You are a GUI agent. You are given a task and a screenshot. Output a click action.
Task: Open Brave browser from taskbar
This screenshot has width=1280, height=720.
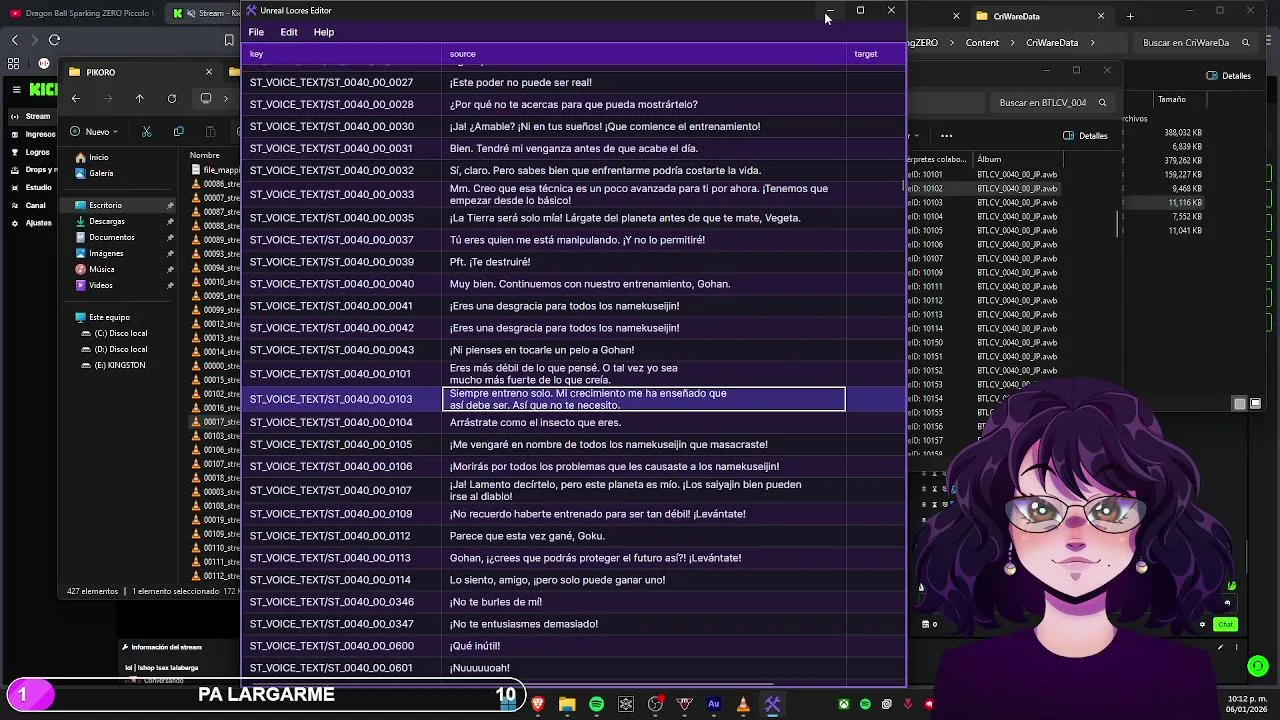click(538, 704)
